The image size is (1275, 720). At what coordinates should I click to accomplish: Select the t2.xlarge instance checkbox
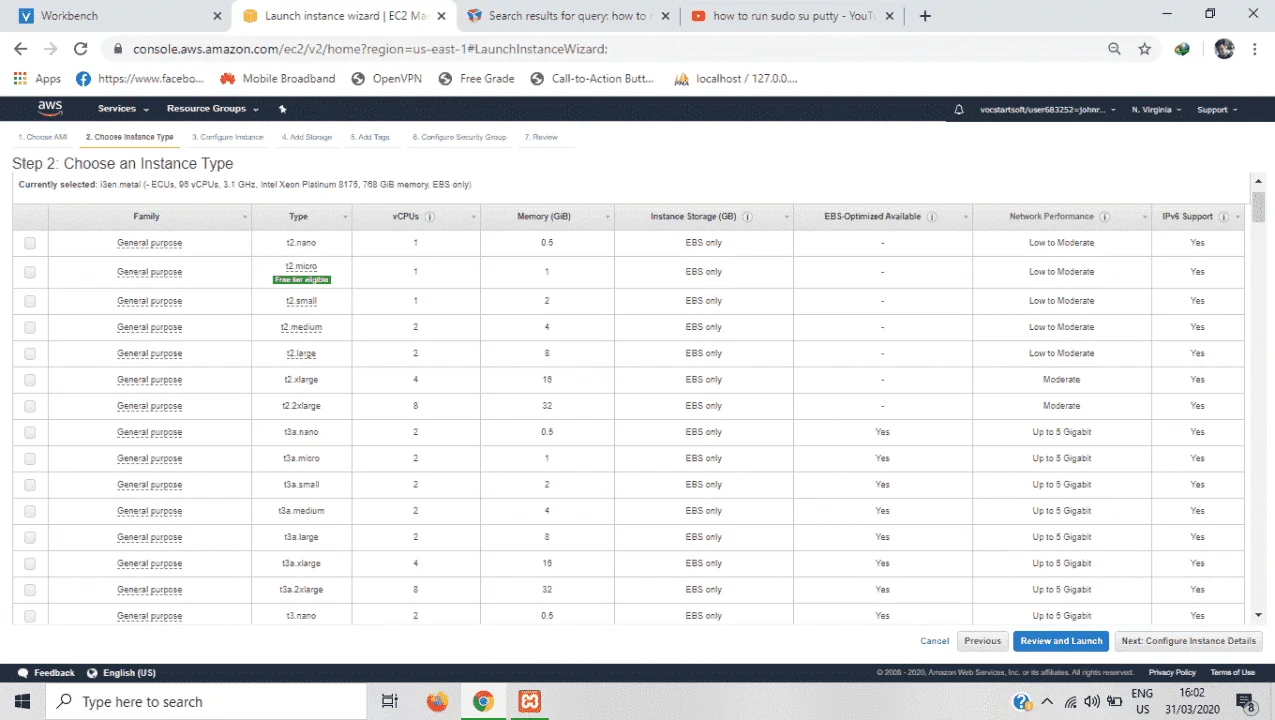tap(30, 380)
